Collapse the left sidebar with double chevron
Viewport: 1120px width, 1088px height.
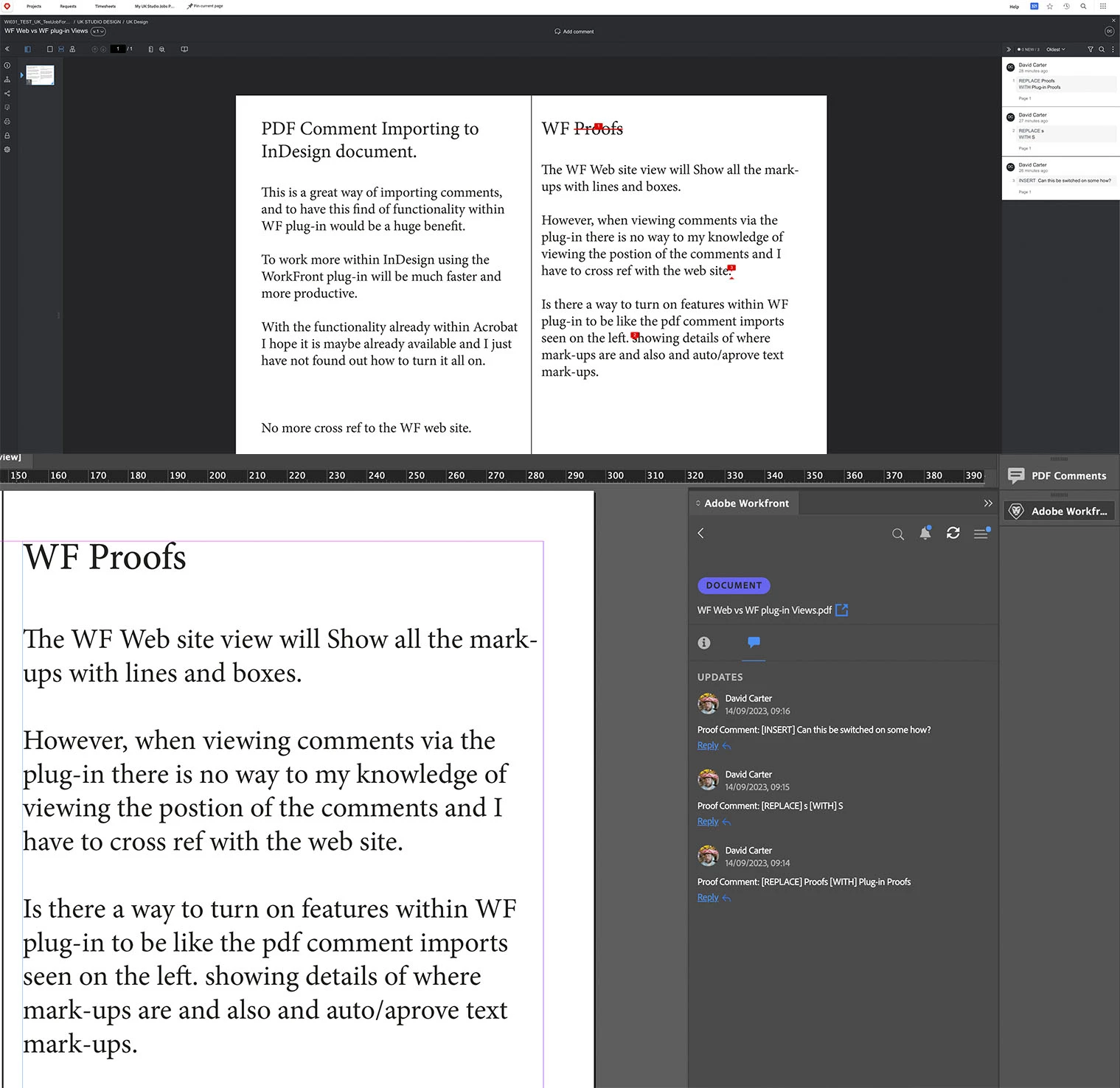(7, 49)
